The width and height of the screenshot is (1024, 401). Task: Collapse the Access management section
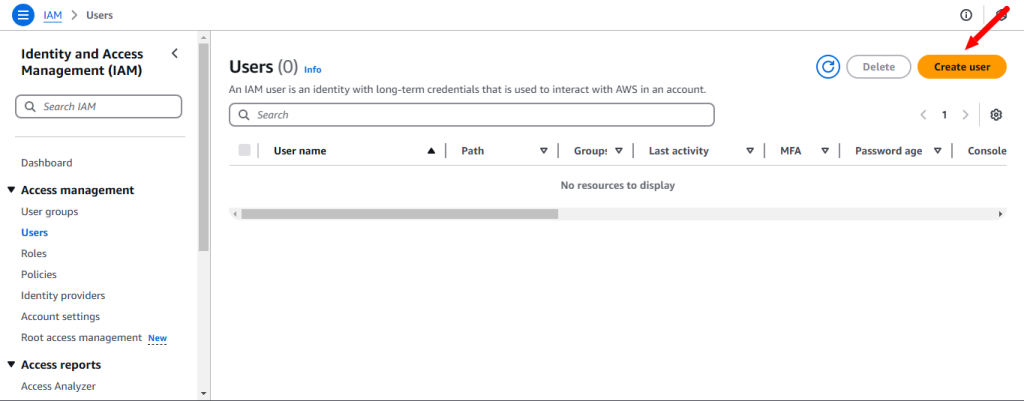pos(11,190)
